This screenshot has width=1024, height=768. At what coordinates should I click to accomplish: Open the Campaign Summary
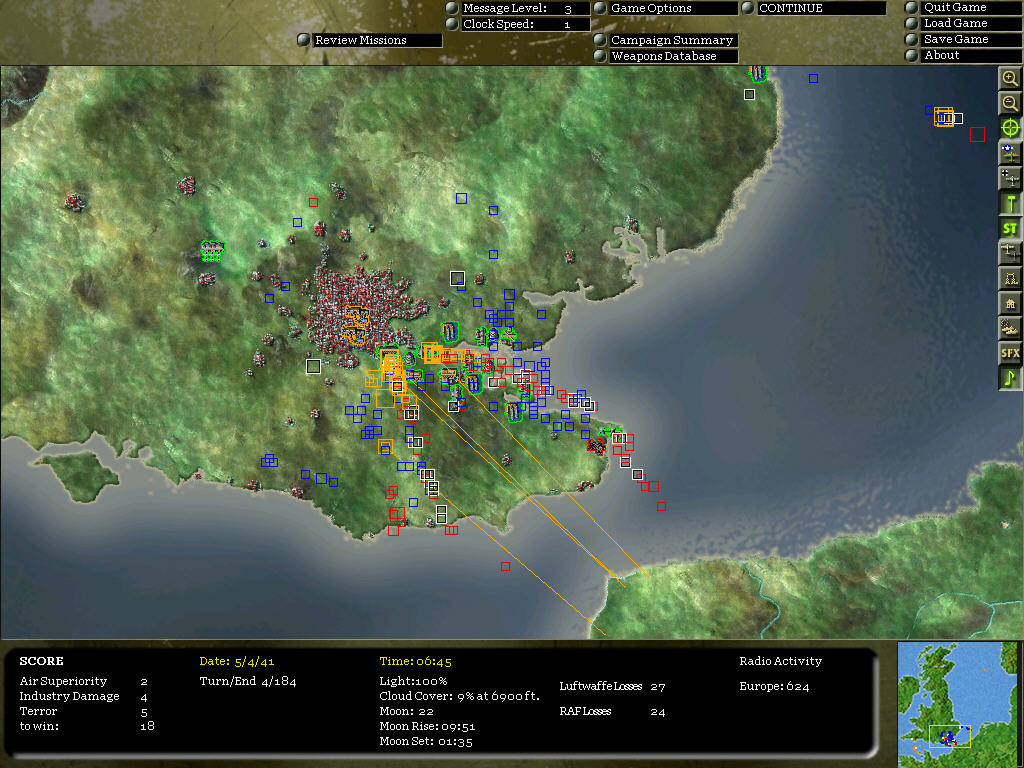tap(673, 40)
